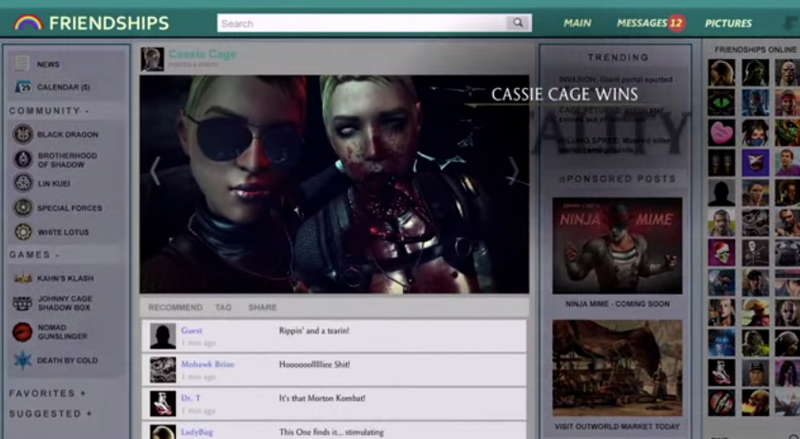Open the Pictures tab

[x=728, y=23]
